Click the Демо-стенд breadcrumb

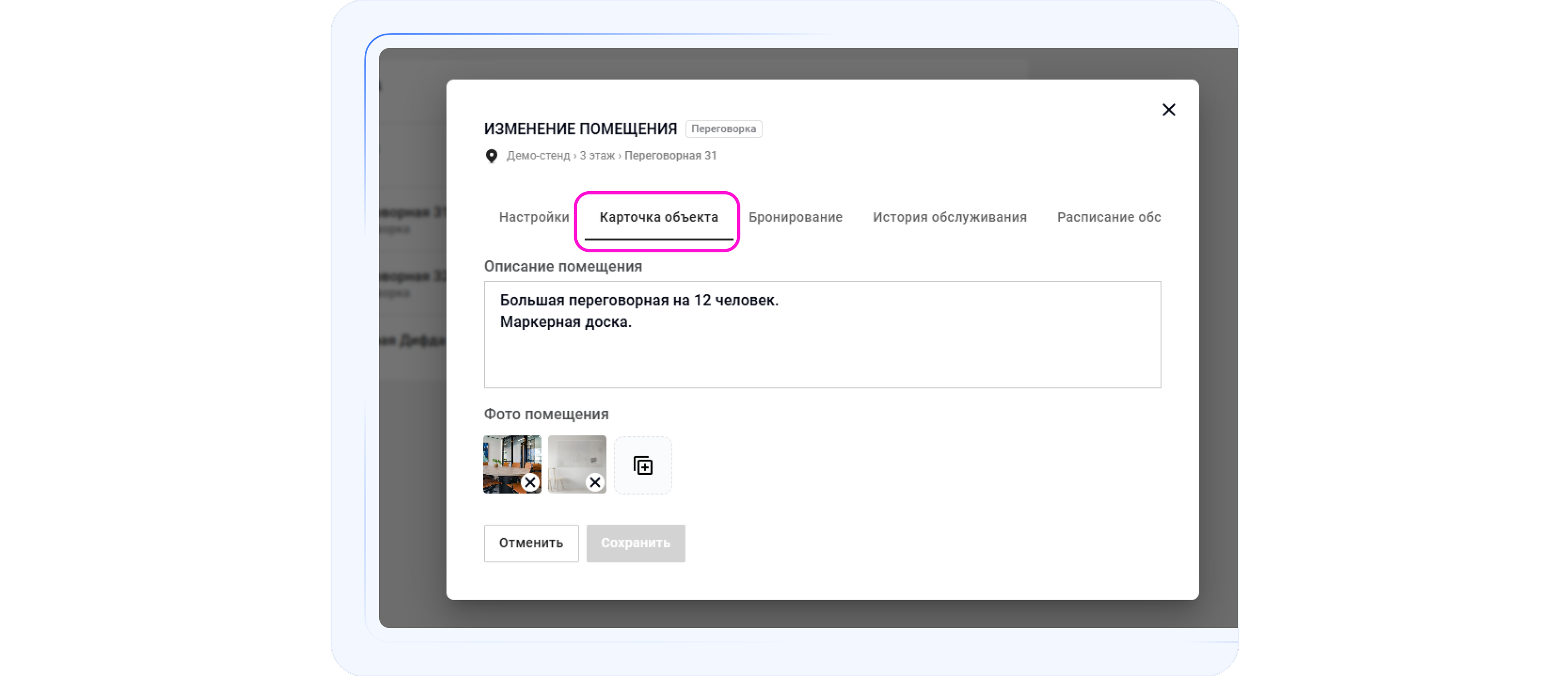pyautogui.click(x=538, y=156)
